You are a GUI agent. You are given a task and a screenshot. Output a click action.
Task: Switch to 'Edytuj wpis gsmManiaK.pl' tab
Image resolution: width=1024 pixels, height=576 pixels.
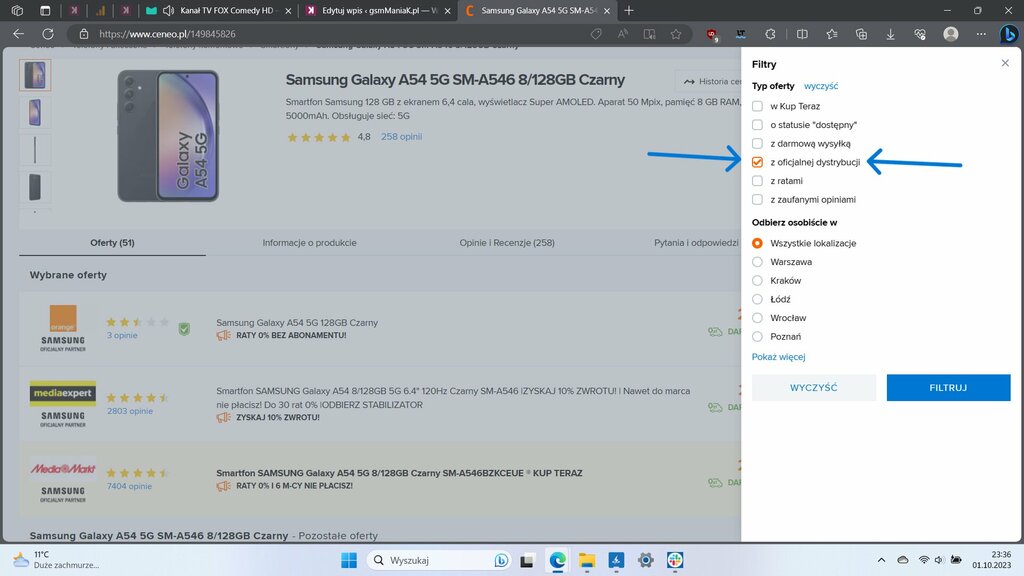coord(379,10)
